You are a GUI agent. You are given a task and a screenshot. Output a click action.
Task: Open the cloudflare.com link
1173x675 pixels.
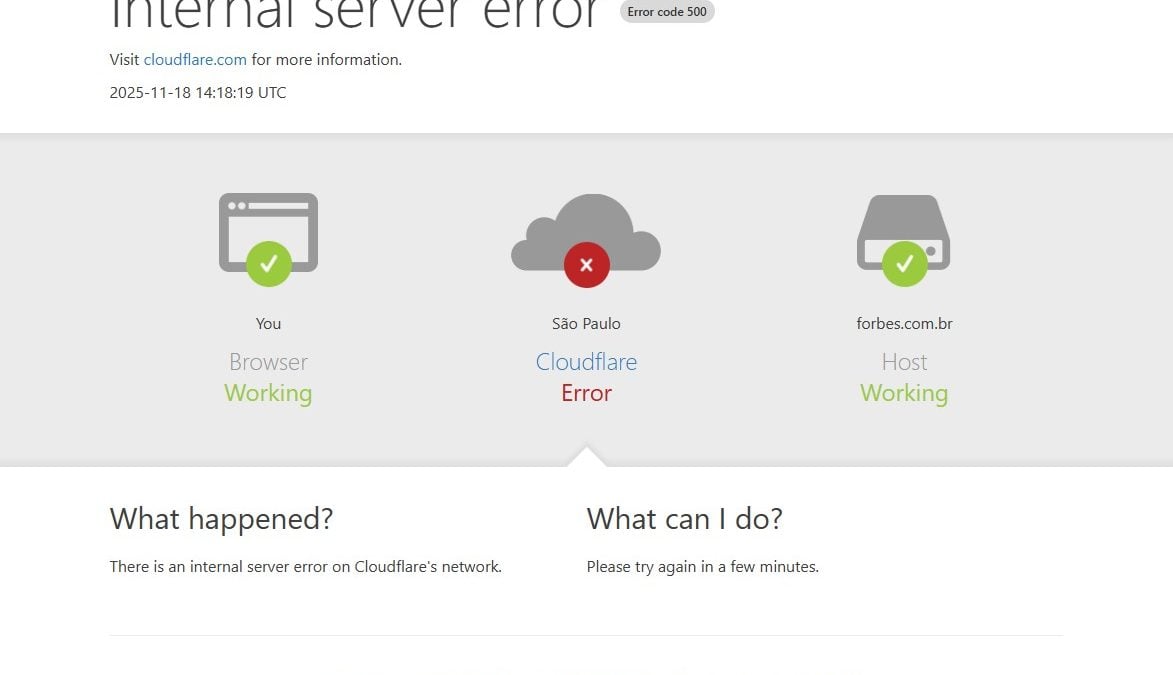coord(195,60)
